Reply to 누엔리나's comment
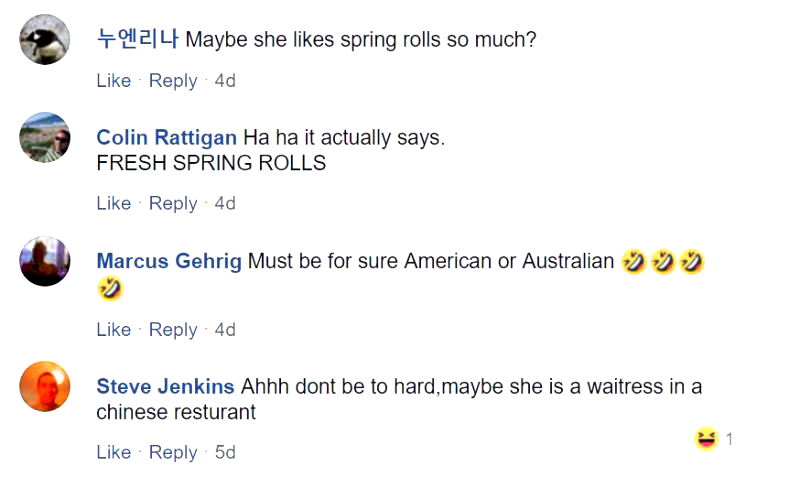The image size is (800, 477). pos(173,81)
